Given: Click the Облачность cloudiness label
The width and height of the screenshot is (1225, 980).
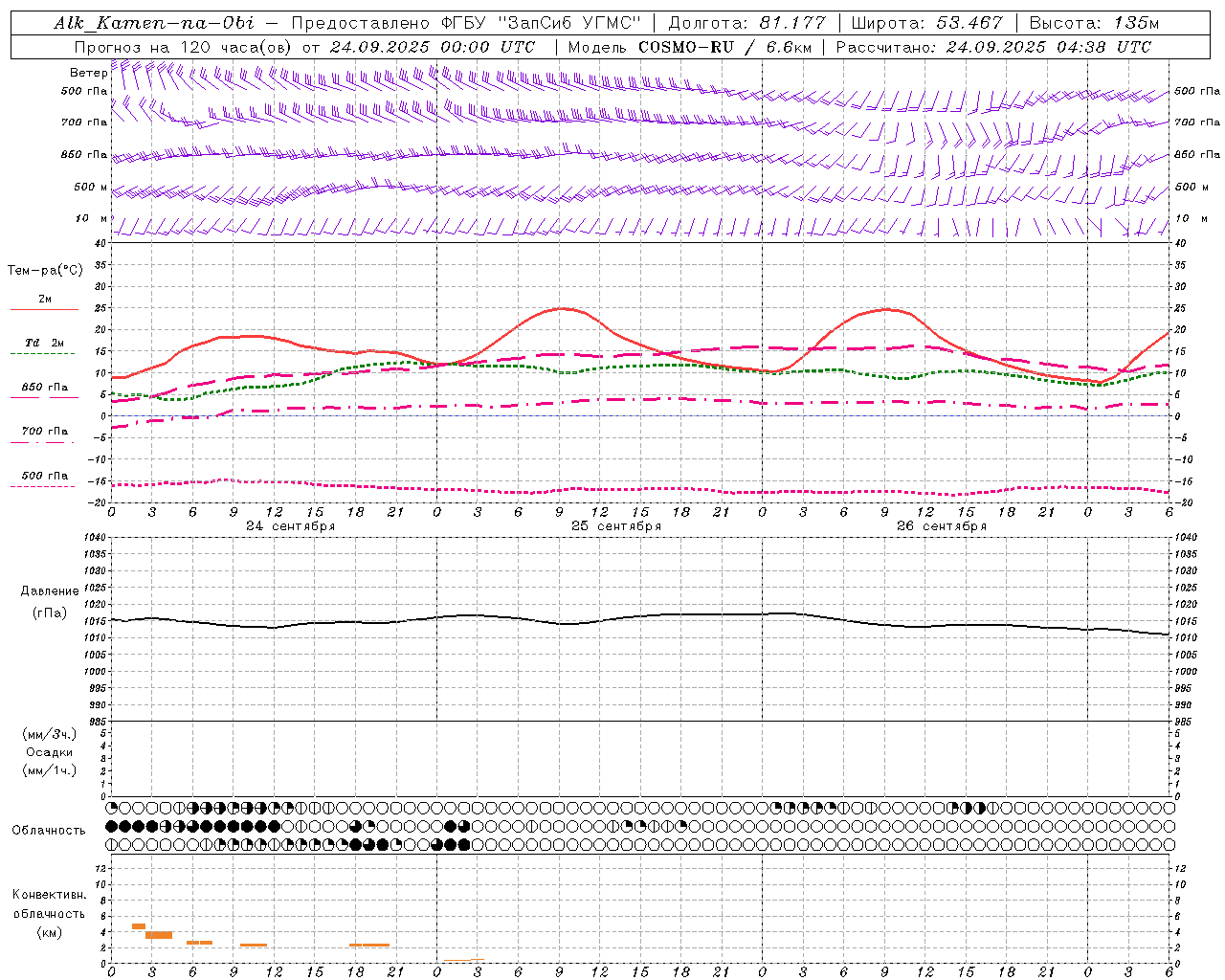Looking at the screenshot, I should [x=49, y=830].
